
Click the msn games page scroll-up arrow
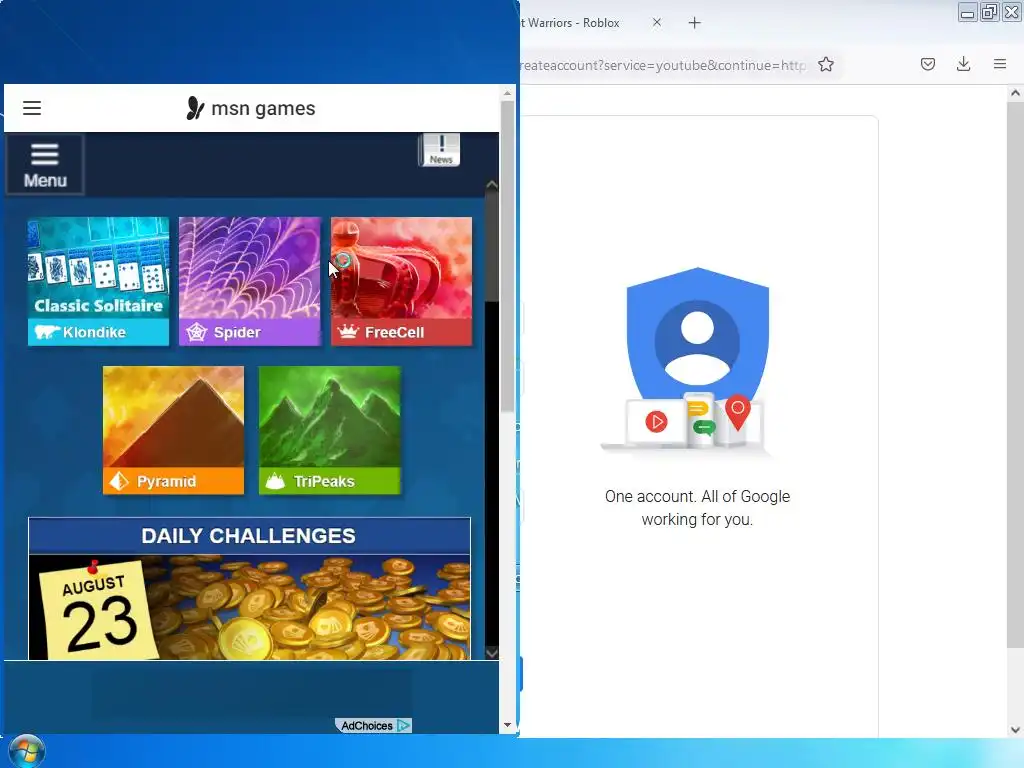click(x=507, y=93)
